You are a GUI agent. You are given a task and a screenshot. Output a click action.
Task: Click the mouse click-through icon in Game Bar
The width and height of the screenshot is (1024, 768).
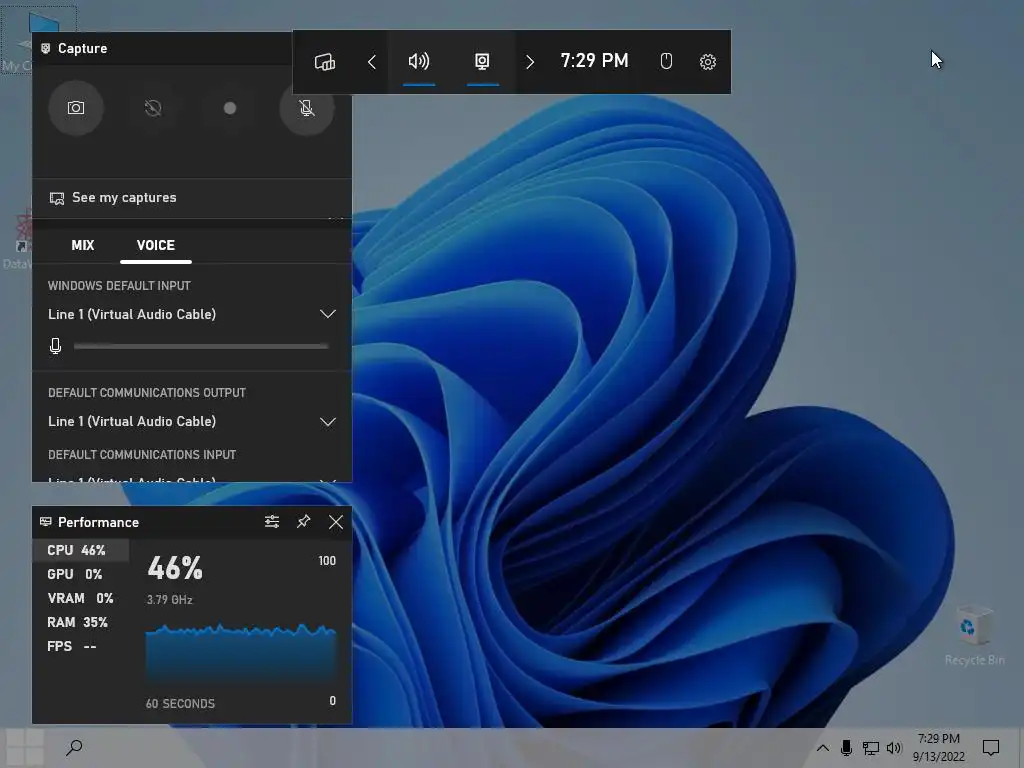pyautogui.click(x=666, y=61)
